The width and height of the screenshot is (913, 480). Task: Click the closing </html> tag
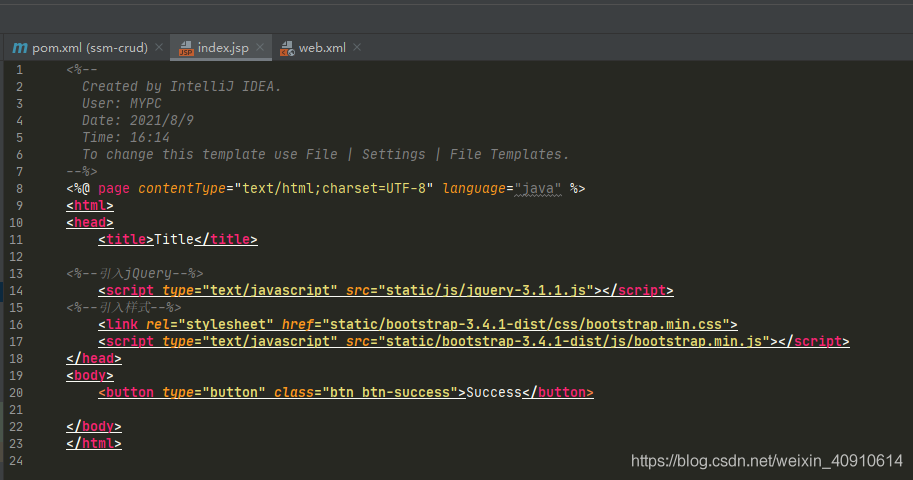[94, 444]
